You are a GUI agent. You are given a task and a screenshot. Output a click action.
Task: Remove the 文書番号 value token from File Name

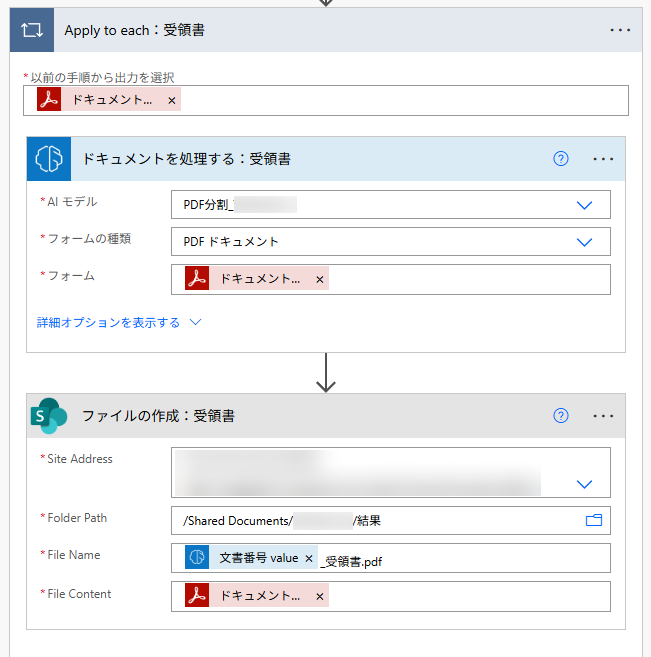[309, 559]
